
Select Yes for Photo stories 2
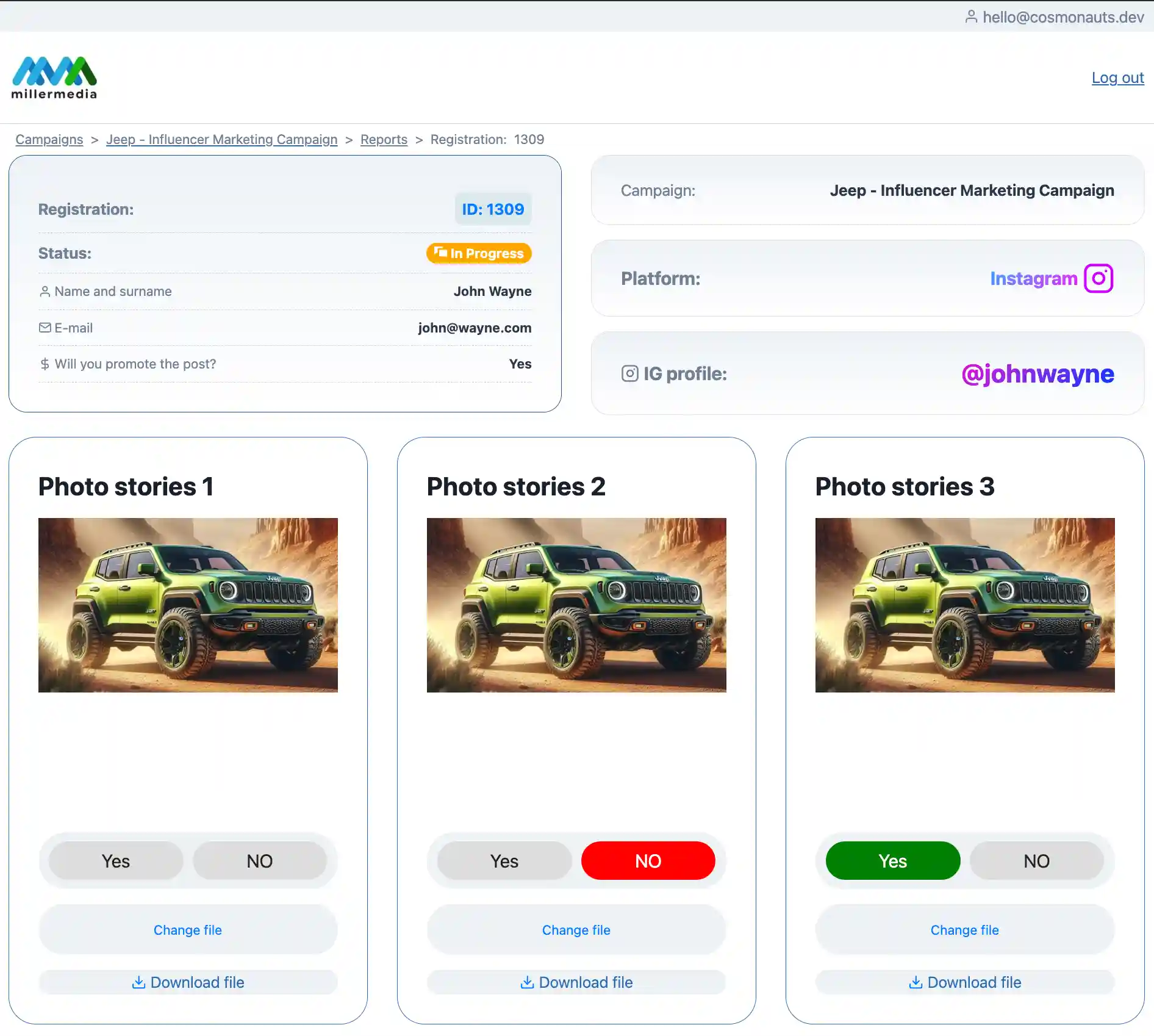coord(504,861)
